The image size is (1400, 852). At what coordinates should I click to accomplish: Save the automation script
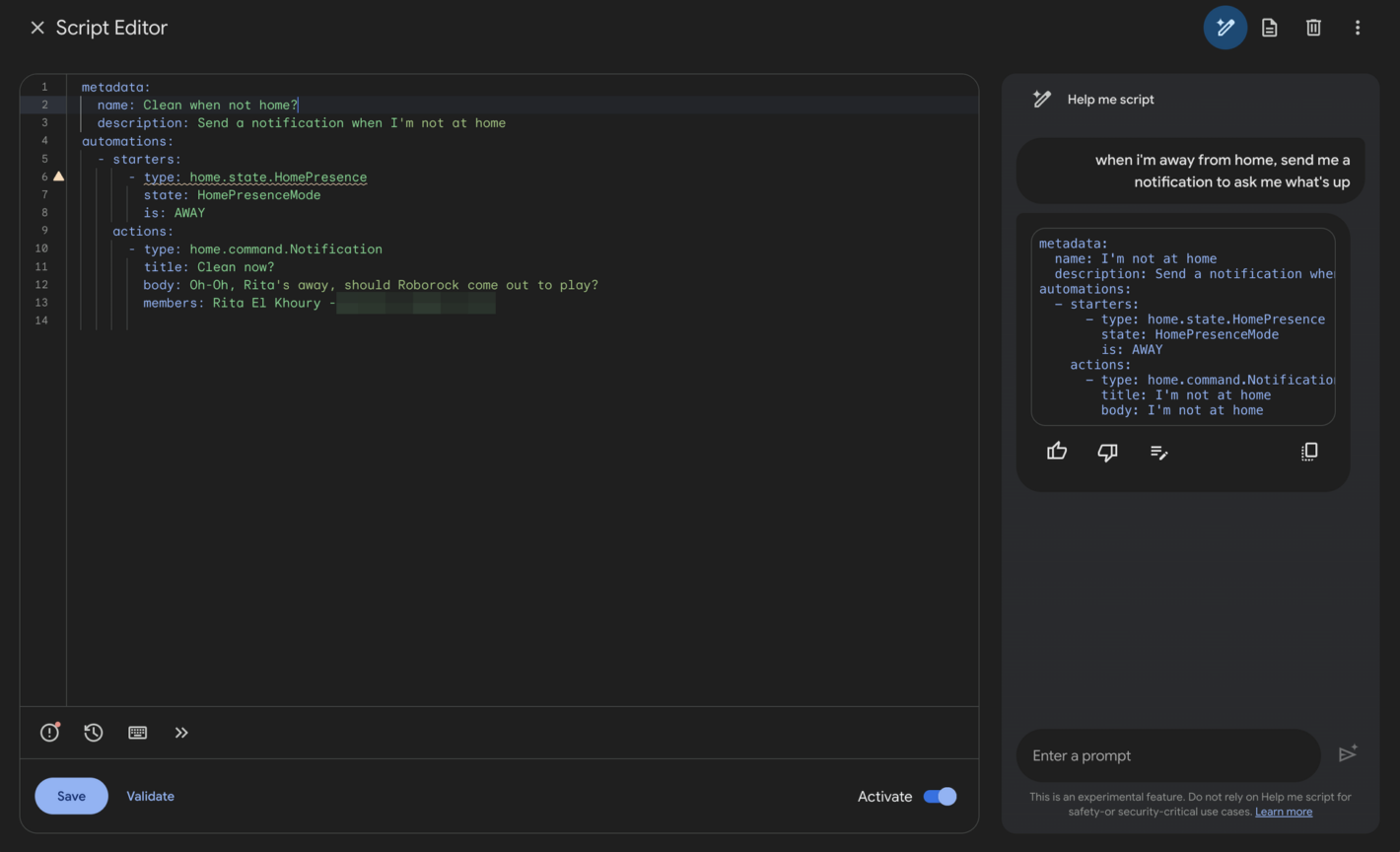pos(71,796)
